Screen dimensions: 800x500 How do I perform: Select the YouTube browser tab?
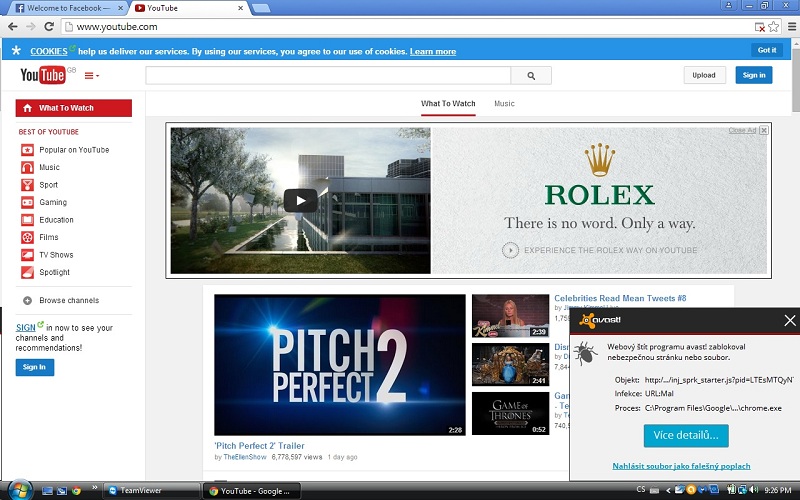tap(186, 8)
